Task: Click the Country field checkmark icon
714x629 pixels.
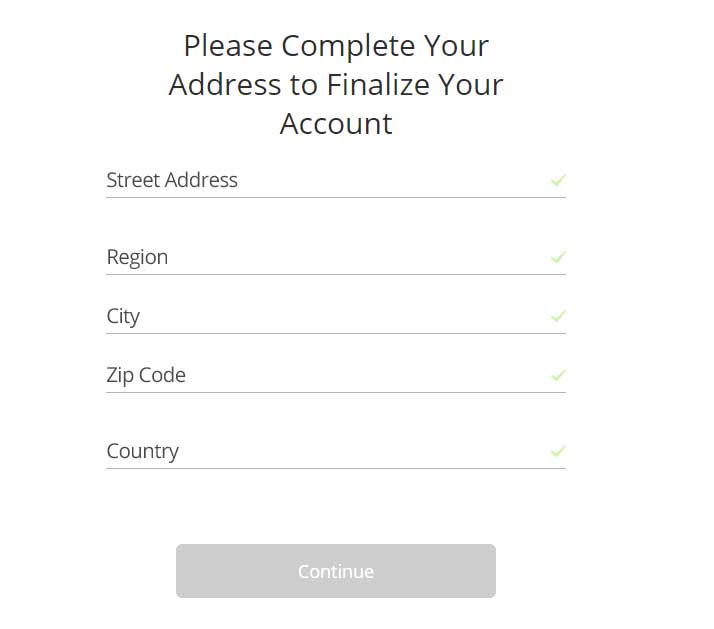Action: (558, 451)
